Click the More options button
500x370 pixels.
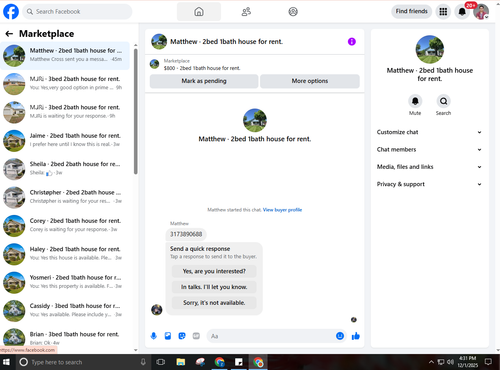[310, 81]
